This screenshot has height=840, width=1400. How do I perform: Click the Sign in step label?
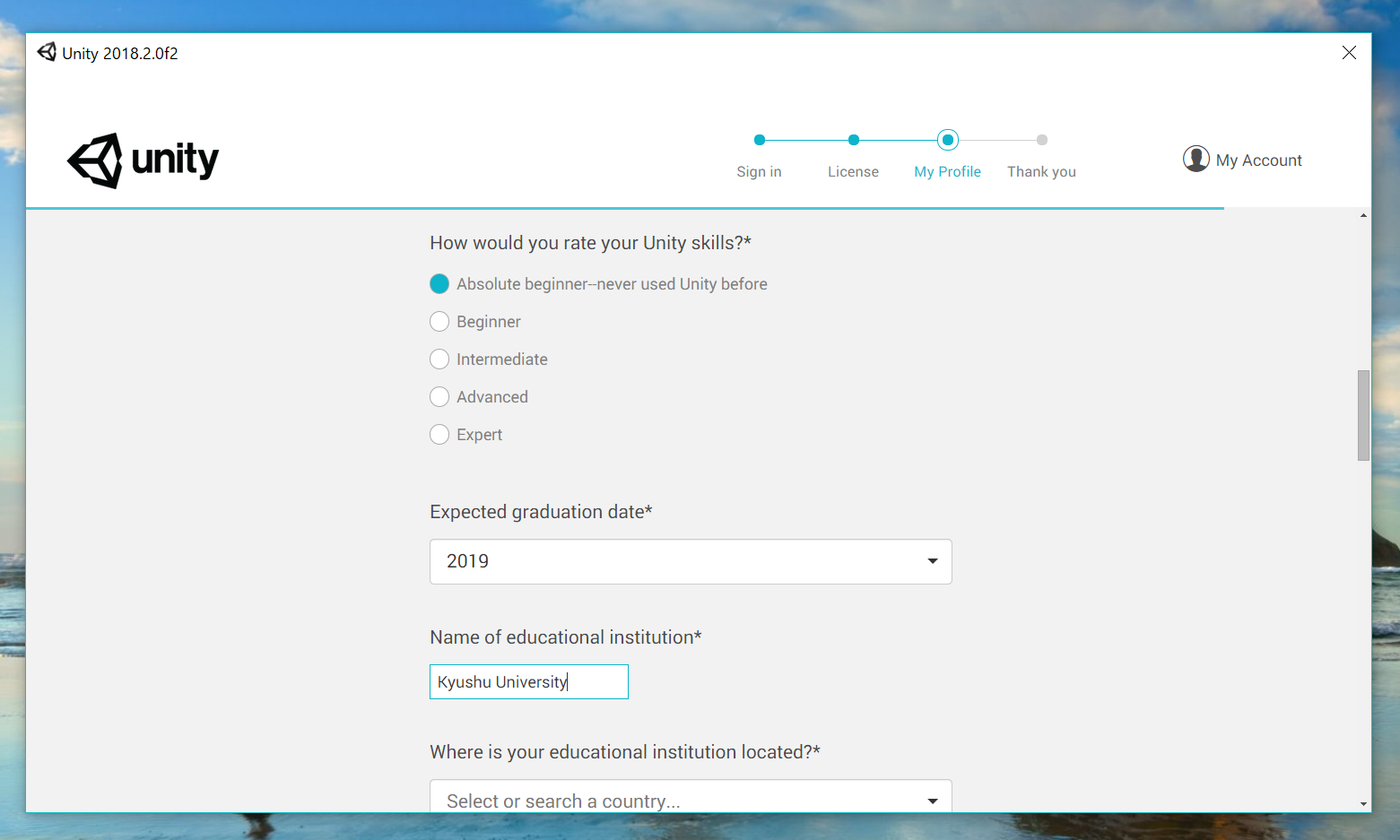click(759, 172)
